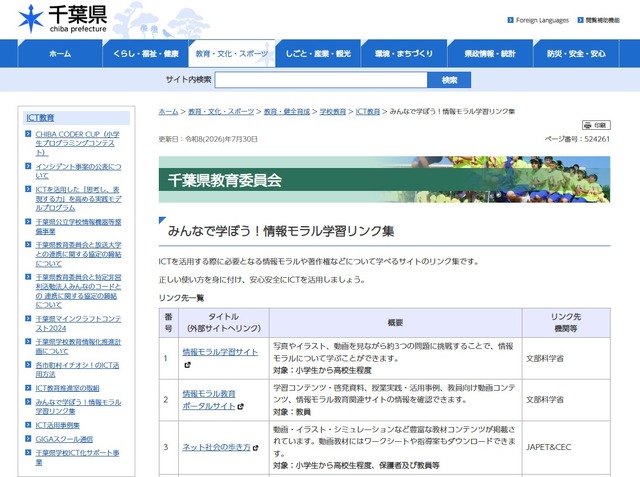Click the printer icon in the 印刷 button

pos(588,125)
